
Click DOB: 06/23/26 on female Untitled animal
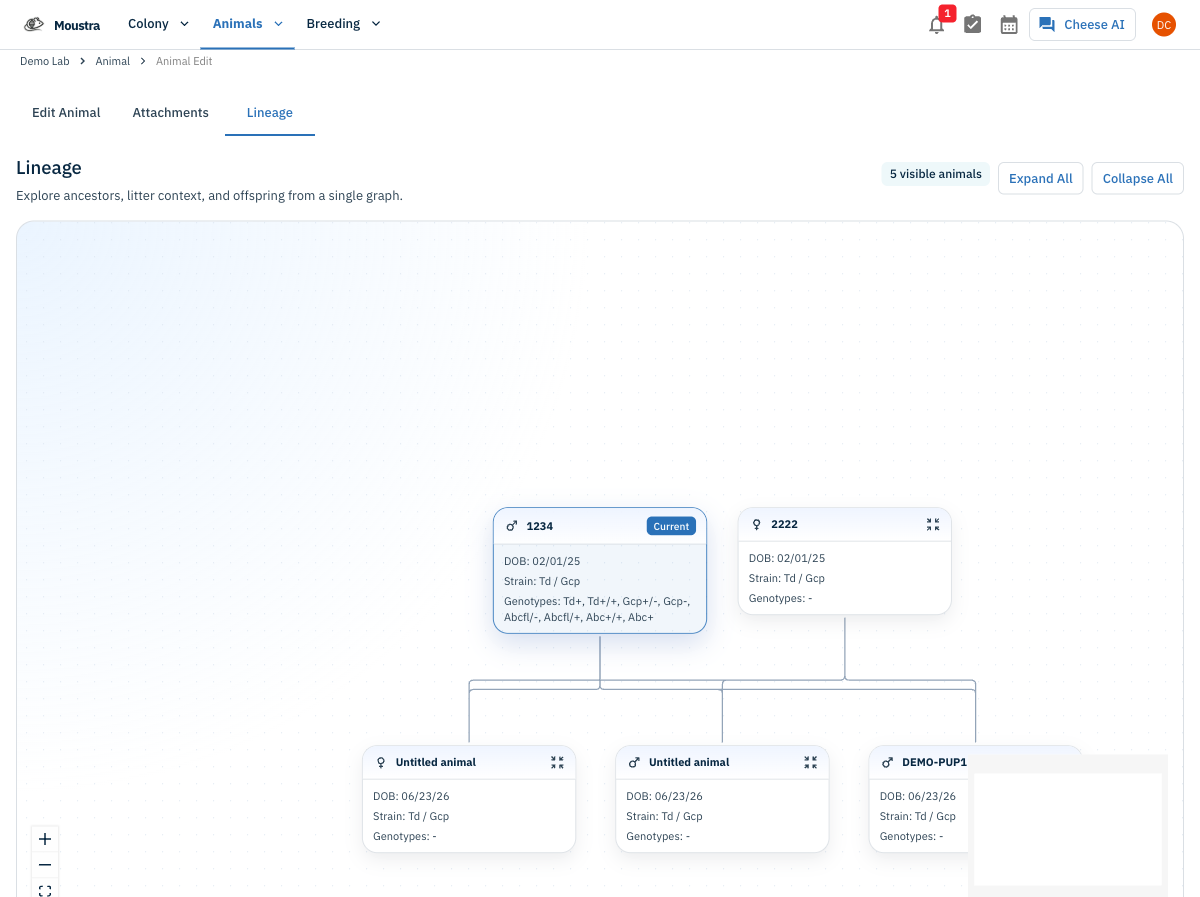[x=411, y=796]
